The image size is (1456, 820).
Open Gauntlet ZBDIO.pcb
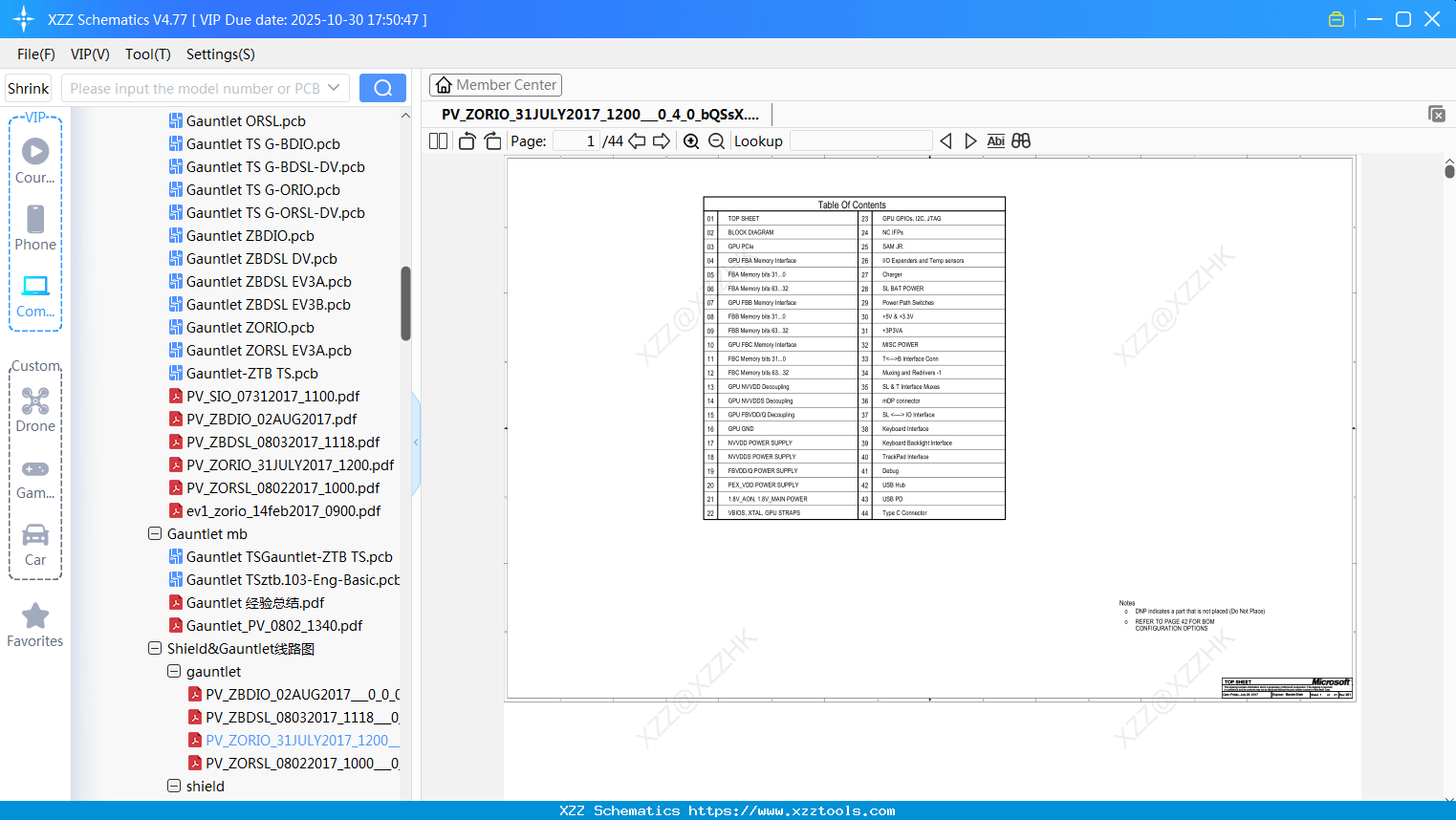(x=250, y=236)
